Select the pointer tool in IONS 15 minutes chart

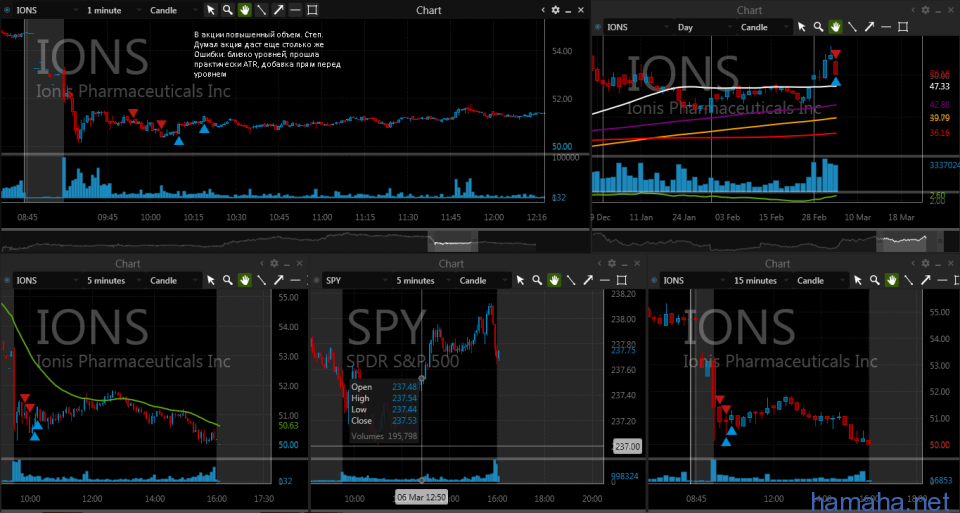click(858, 280)
